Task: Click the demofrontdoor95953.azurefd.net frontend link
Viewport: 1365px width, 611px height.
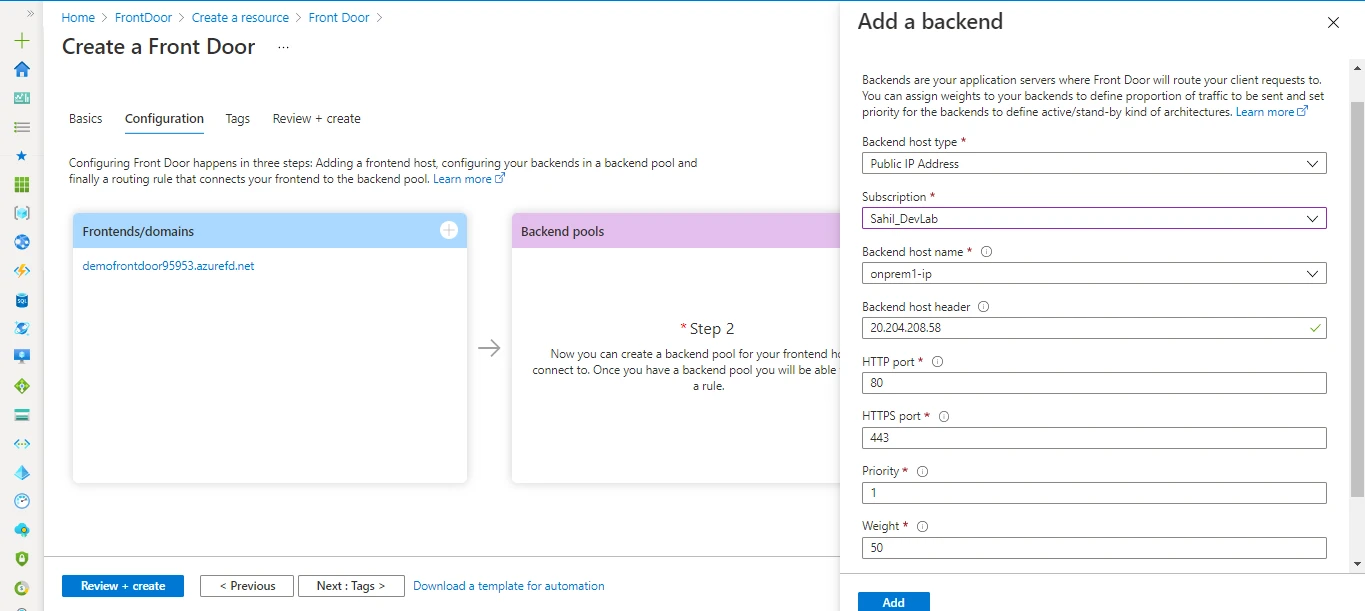Action: point(168,266)
